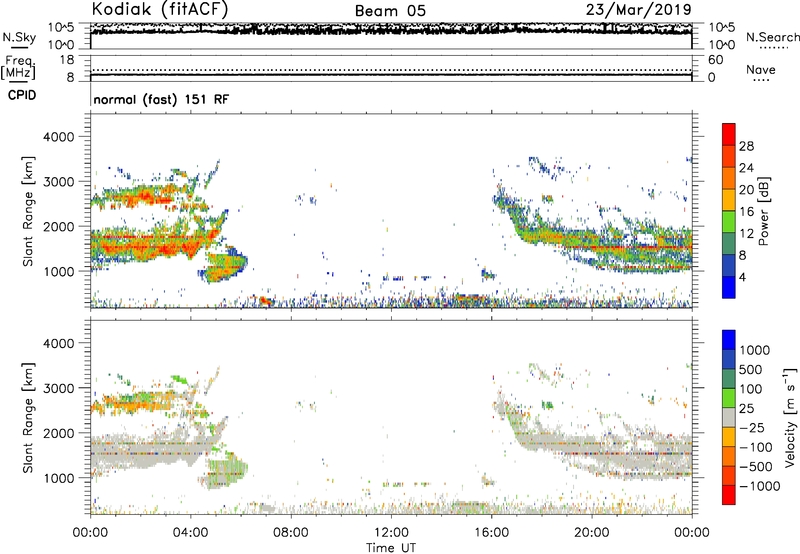Click the "Time UT" axis title
This screenshot has height=554, width=800.
click(391, 548)
